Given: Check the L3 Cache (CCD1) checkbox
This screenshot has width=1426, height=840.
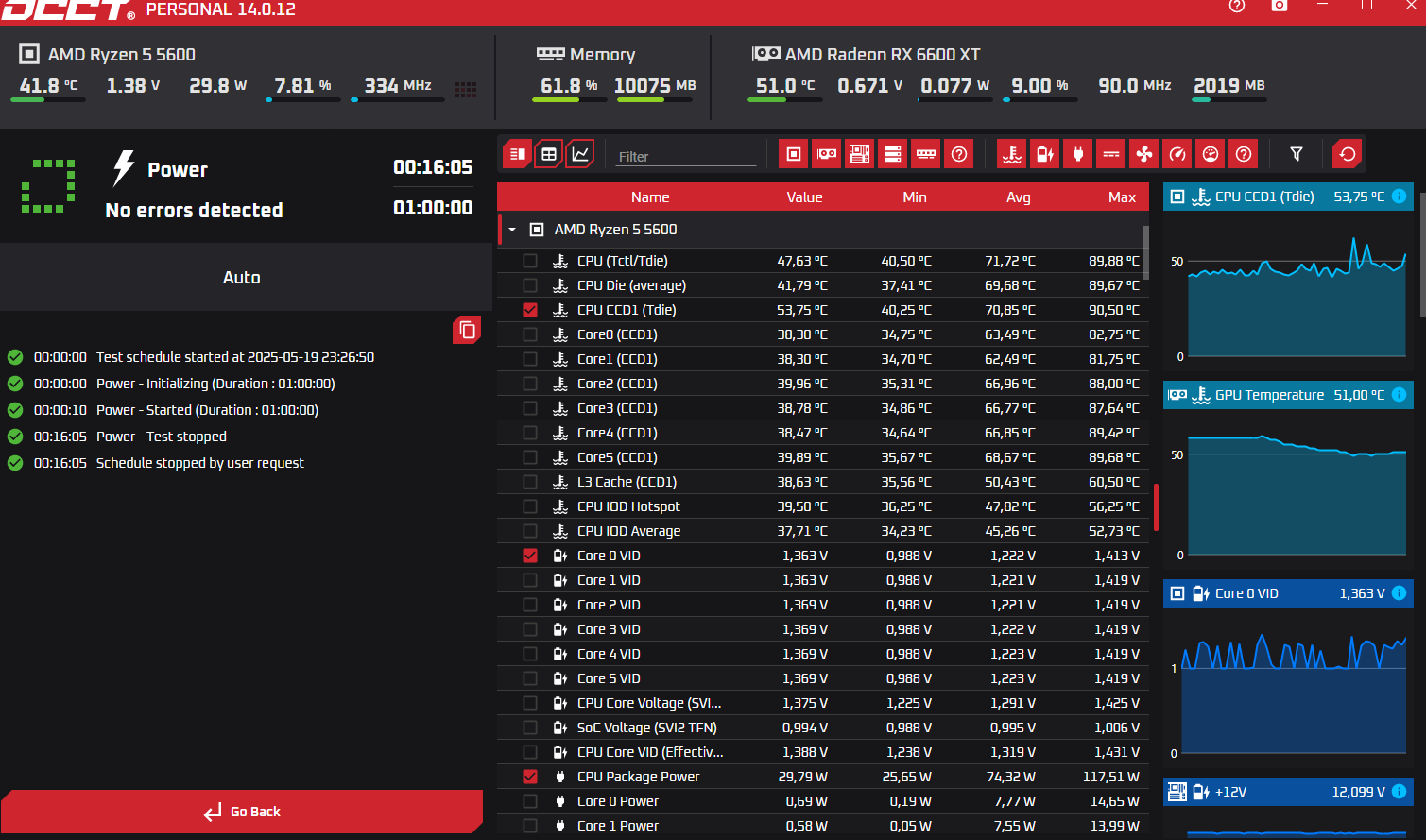Looking at the screenshot, I should [x=530, y=482].
